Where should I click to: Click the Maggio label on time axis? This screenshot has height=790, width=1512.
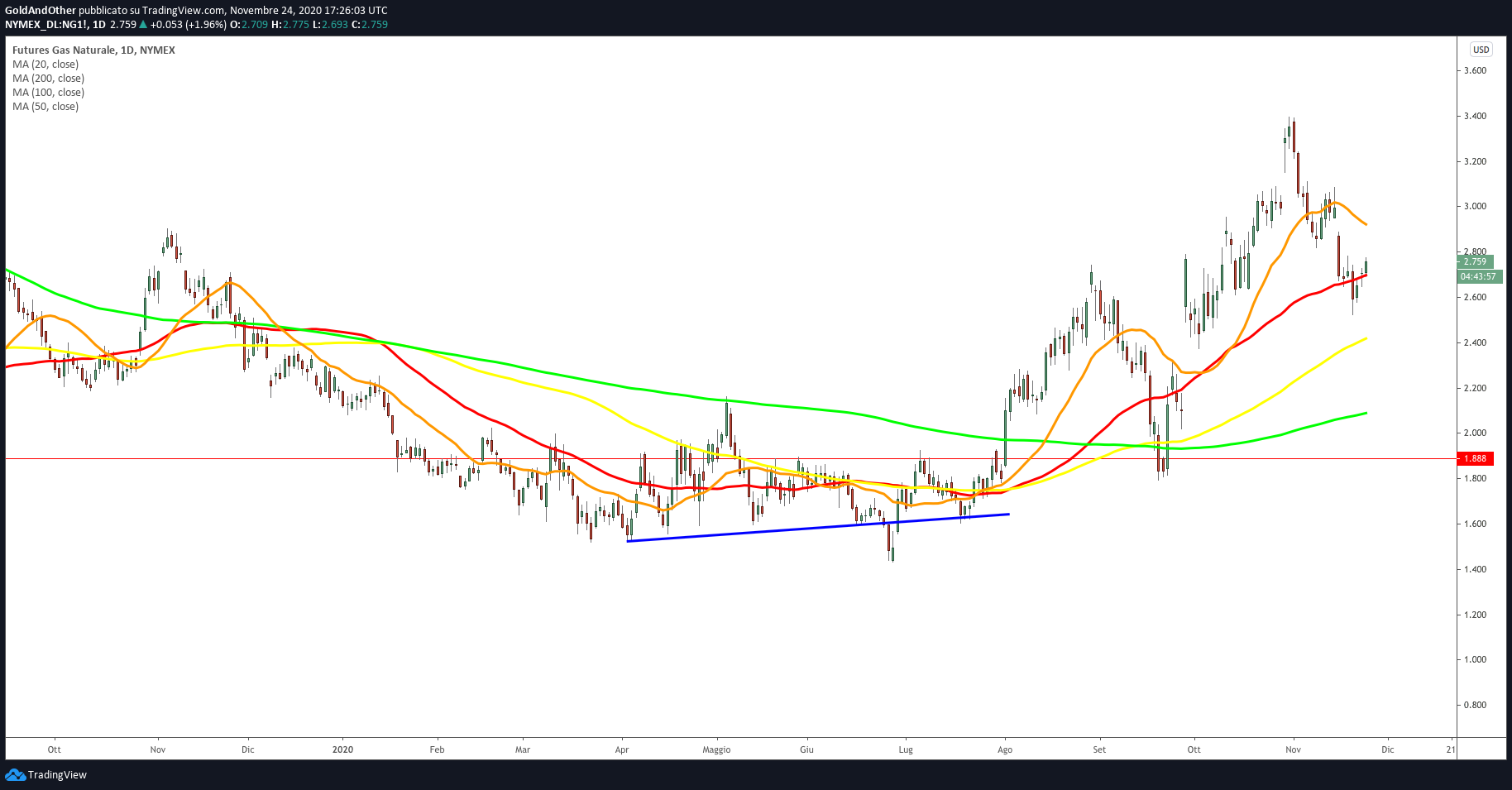pos(717,750)
